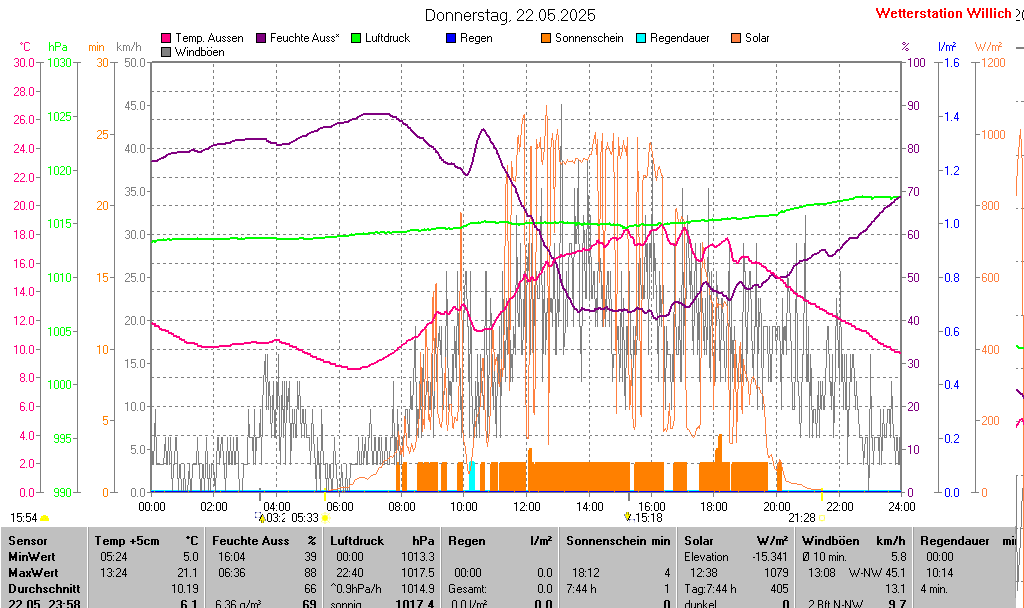Screen dimensions: 1024x608
Task: Click the 13:24 maximum temperature time
Action: (x=114, y=573)
